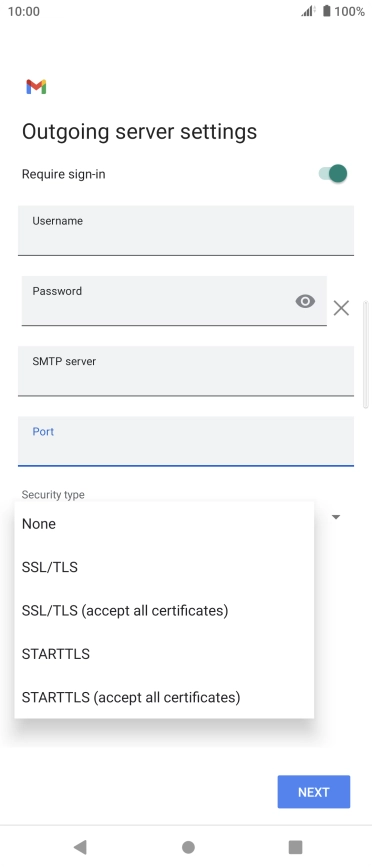The width and height of the screenshot is (372, 868).
Task: Collapse Security type dropdown arrow
Action: coord(335,517)
